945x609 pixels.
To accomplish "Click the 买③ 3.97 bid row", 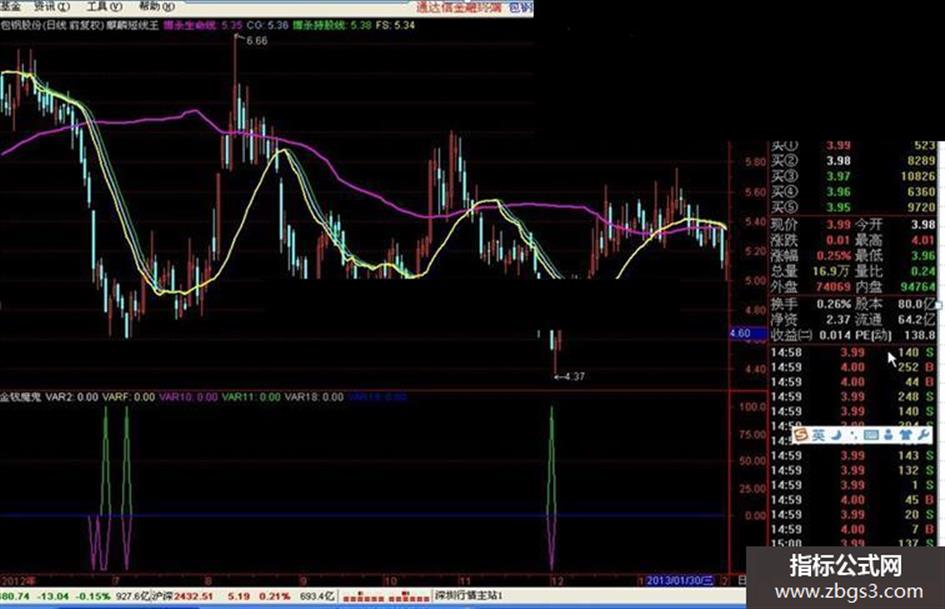I will (x=853, y=177).
